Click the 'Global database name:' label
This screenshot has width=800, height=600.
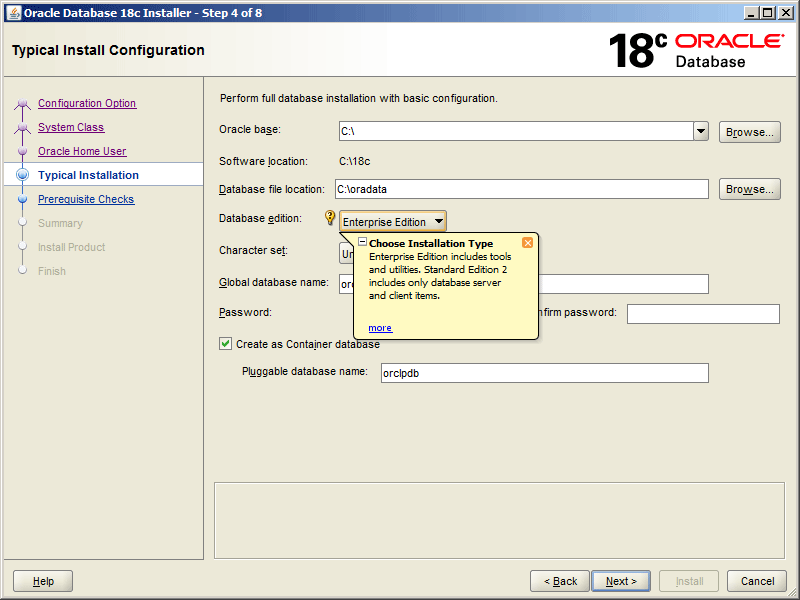274,282
